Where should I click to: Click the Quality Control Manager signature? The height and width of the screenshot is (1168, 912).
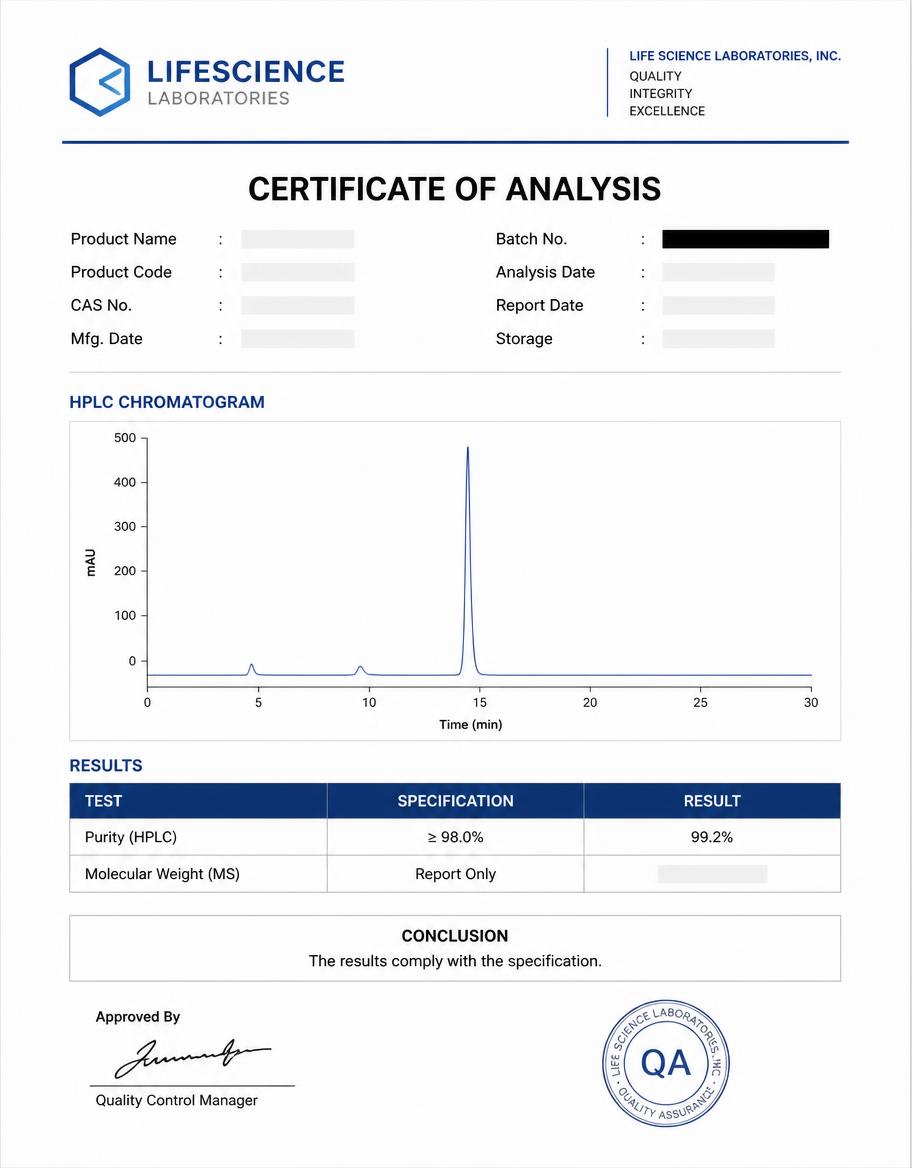tap(192, 1058)
